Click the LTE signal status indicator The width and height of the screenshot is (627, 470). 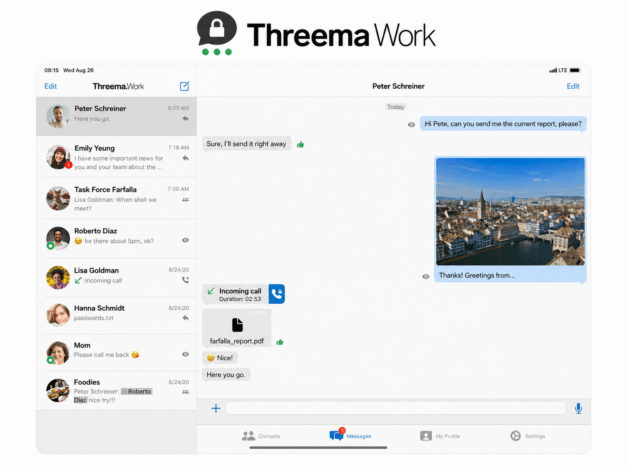coord(558,70)
